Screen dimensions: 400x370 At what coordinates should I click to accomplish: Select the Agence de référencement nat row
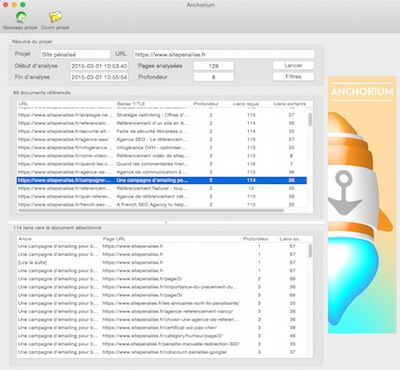click(x=162, y=196)
